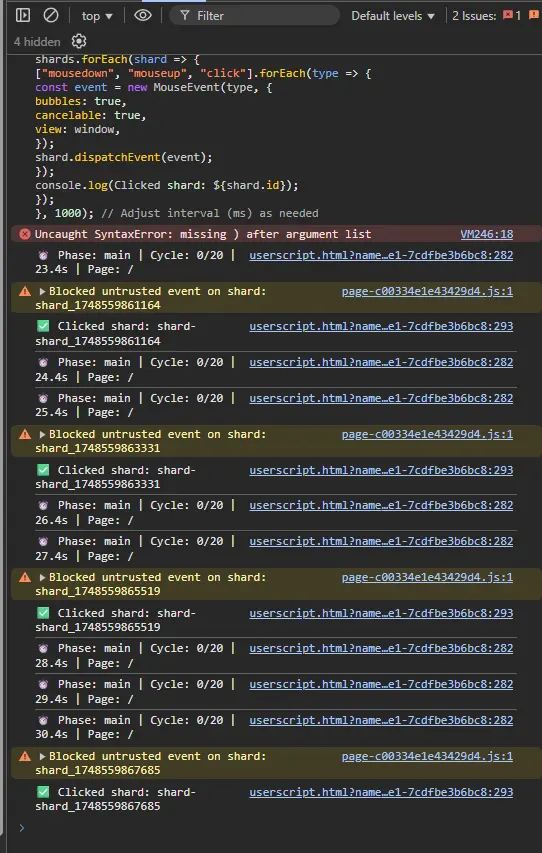Click the clock icon on the 30.4s log
The width and height of the screenshot is (542, 853).
pyautogui.click(x=43, y=720)
